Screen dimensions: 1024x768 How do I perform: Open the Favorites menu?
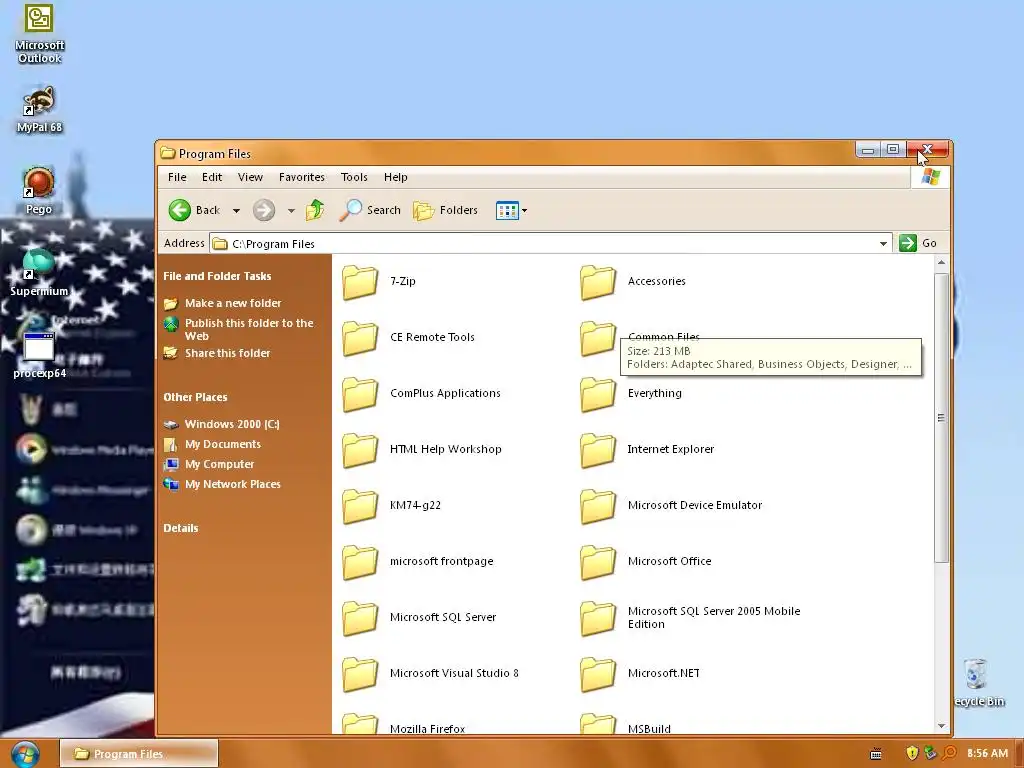click(302, 177)
